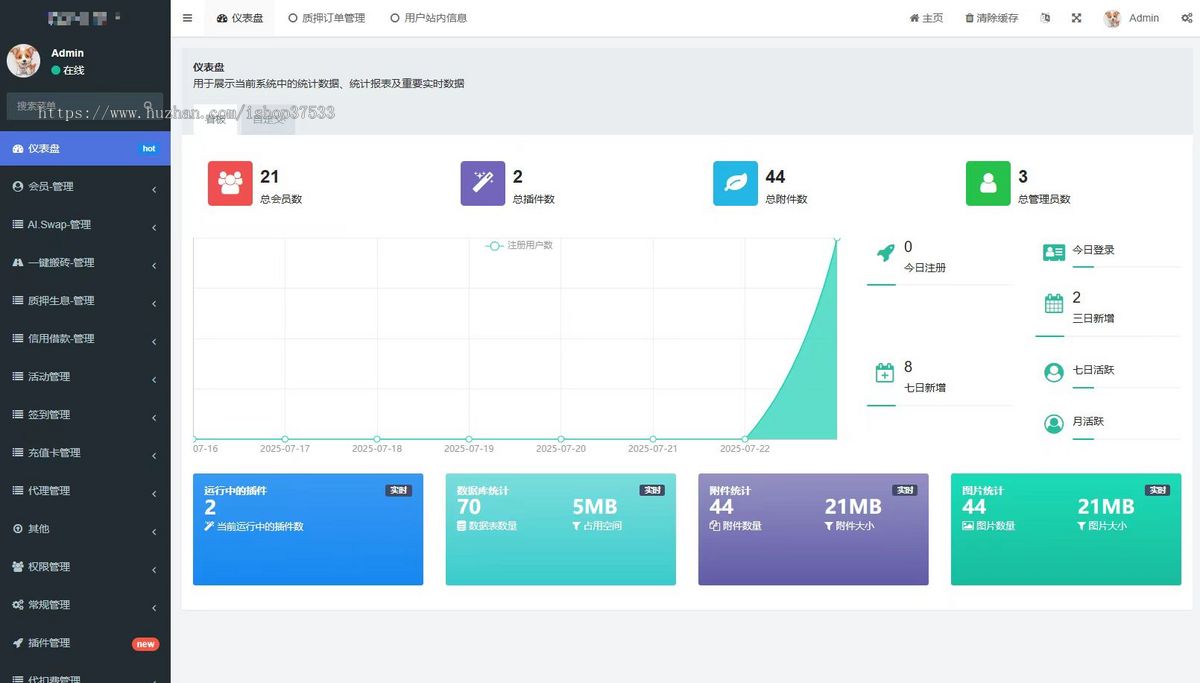The width and height of the screenshot is (1200, 683).
Task: Click the 权限管理 users group icon
Action: (x=17, y=566)
